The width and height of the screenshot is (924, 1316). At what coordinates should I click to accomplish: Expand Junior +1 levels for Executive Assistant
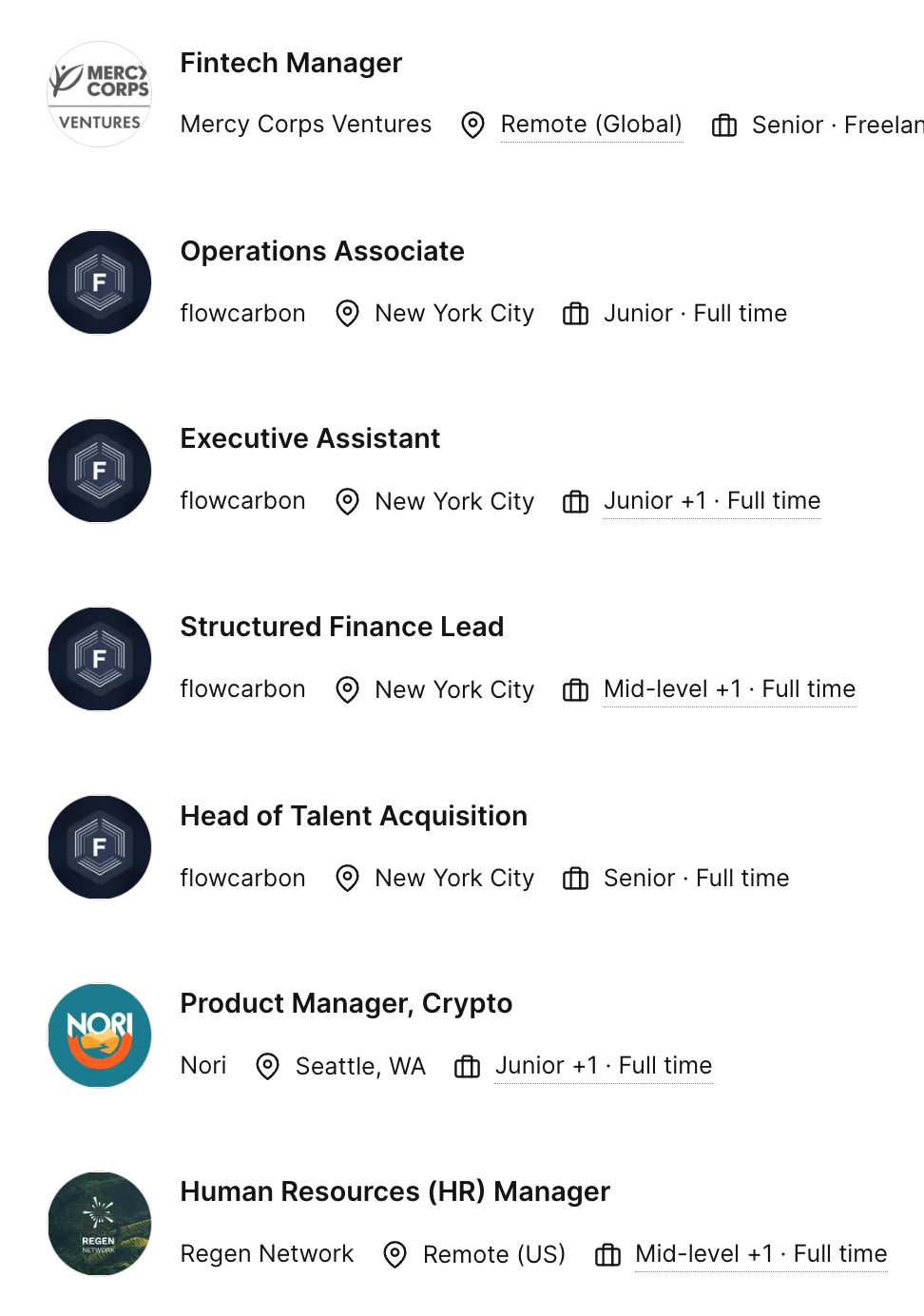[x=655, y=501]
